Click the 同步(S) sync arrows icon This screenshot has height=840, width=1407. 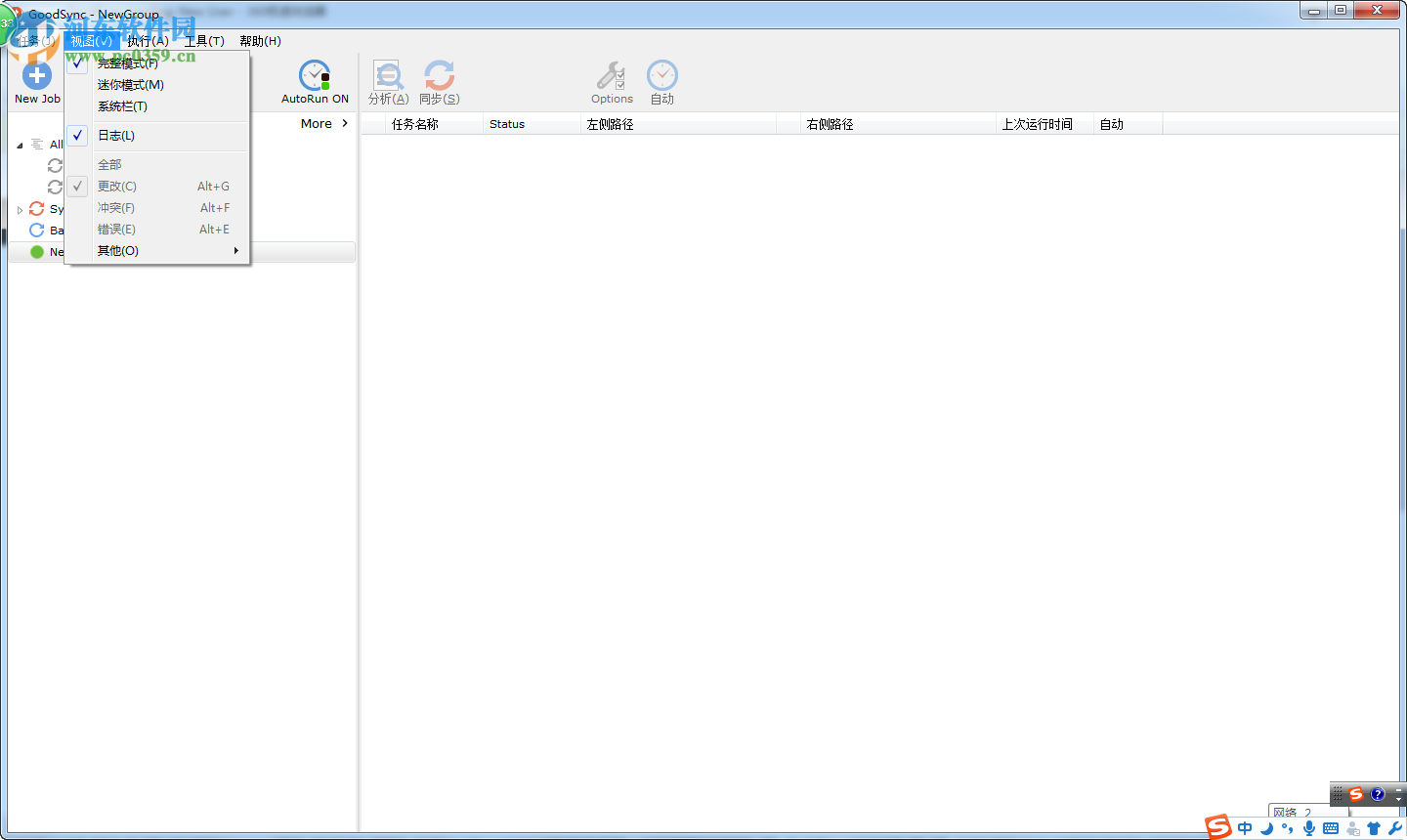click(440, 75)
